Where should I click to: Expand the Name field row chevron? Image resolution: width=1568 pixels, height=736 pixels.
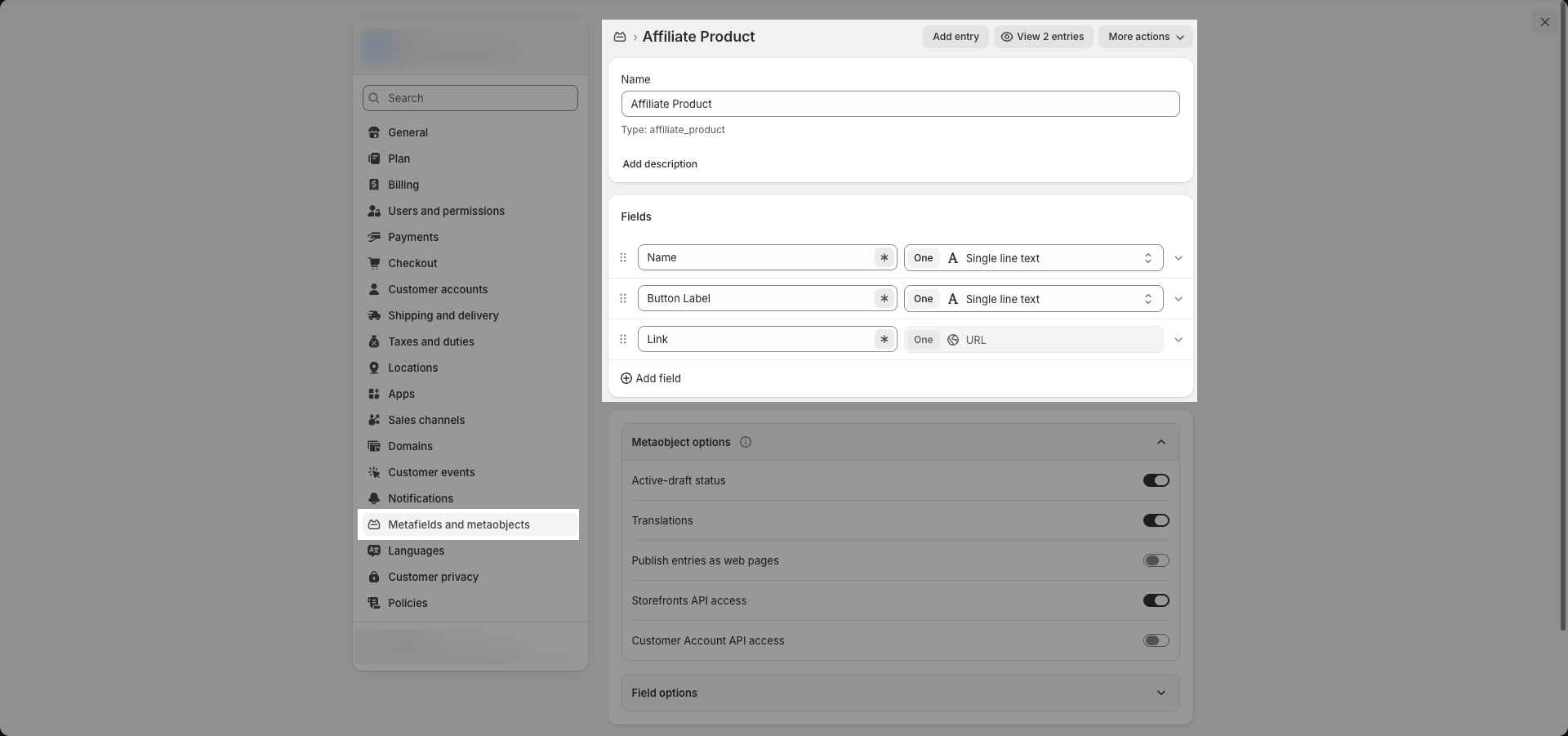1178,258
